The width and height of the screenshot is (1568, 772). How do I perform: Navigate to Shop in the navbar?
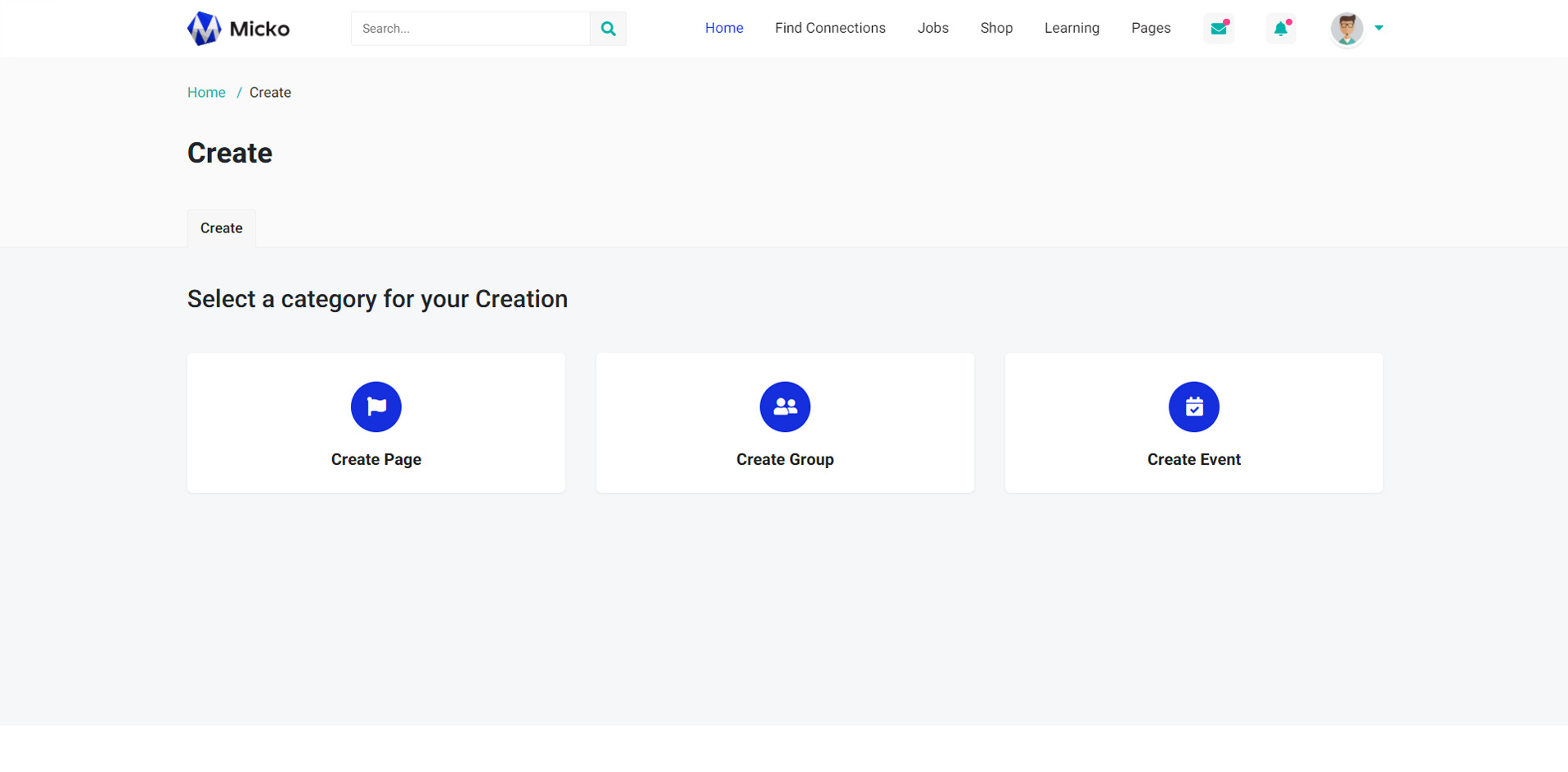point(996,28)
